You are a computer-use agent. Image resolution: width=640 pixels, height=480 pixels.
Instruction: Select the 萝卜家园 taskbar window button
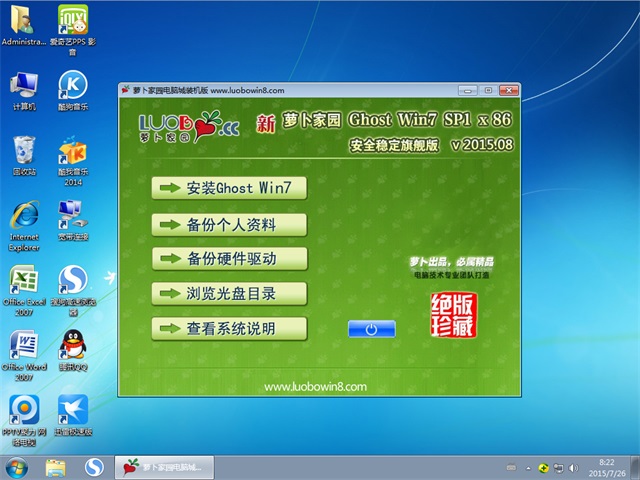pos(164,467)
